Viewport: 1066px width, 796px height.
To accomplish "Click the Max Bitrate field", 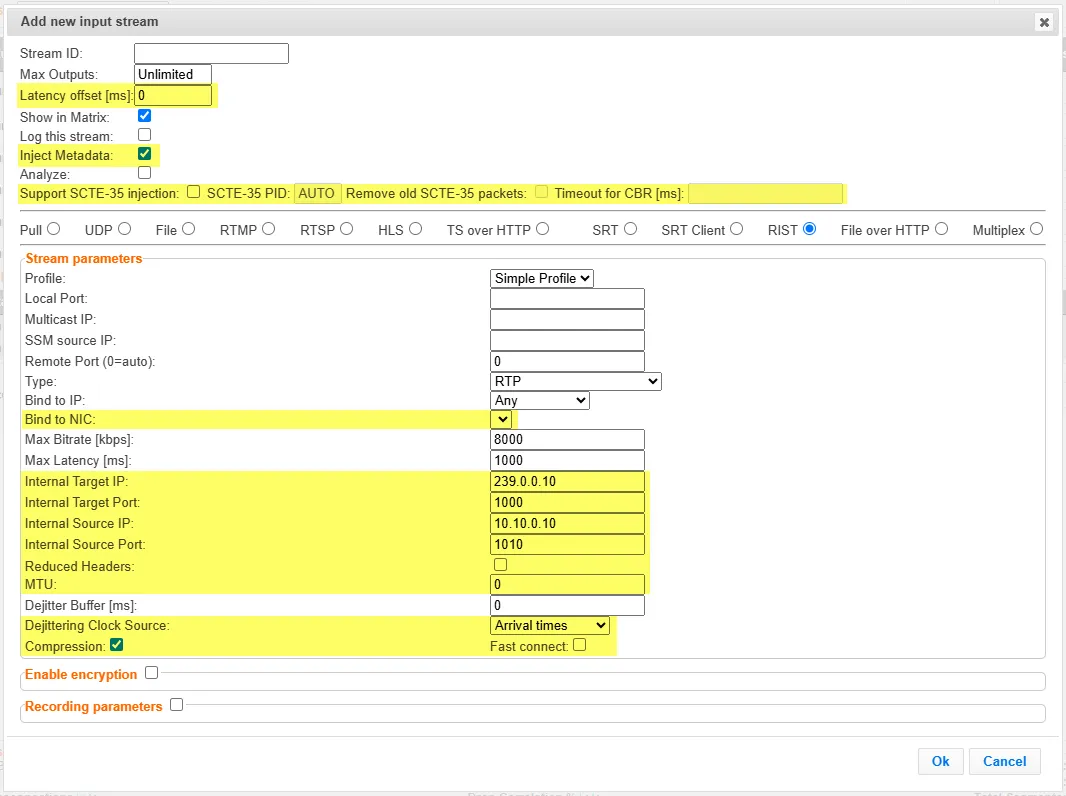I will (567, 439).
